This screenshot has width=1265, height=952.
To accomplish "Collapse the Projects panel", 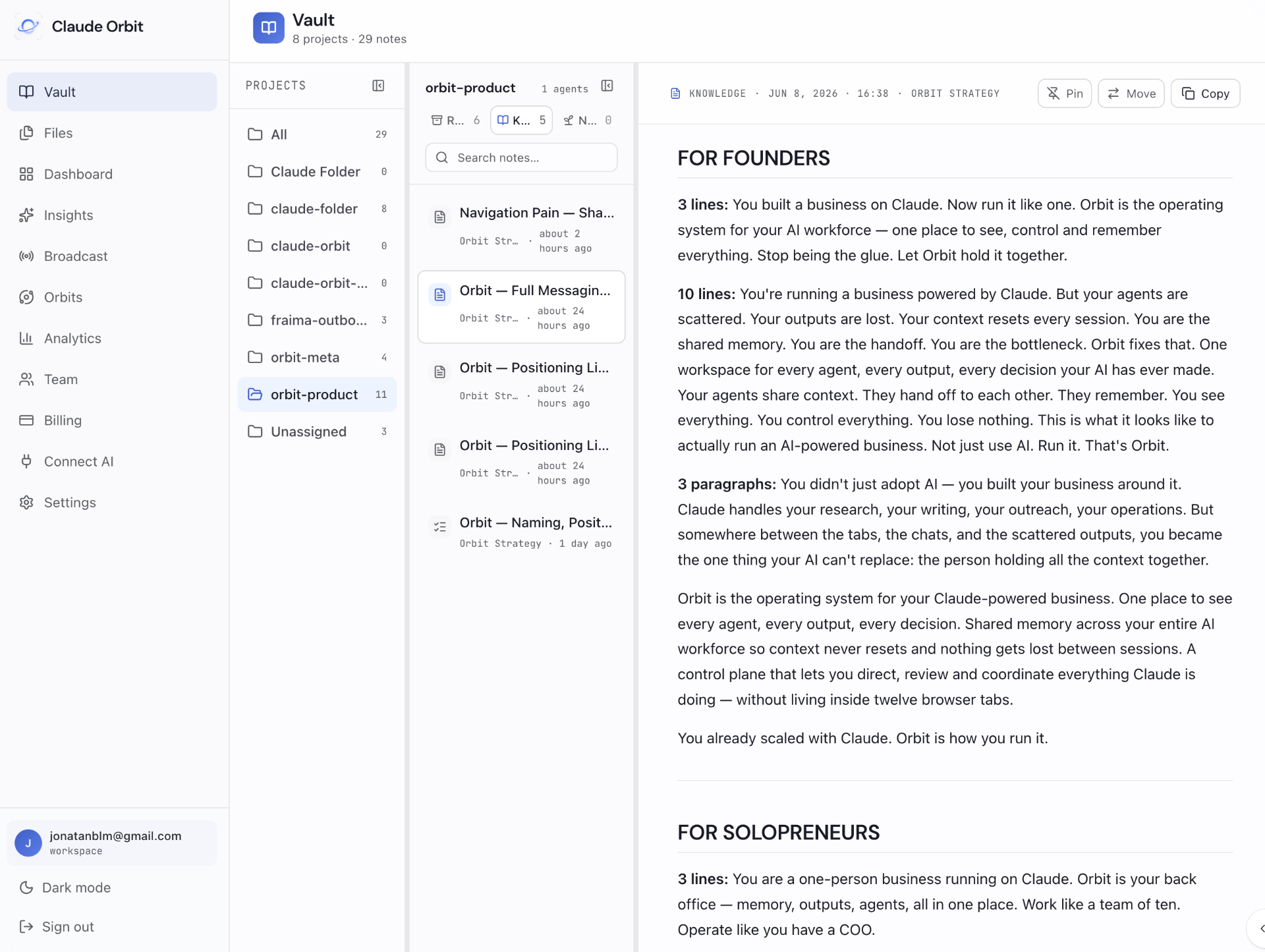I will coord(378,86).
